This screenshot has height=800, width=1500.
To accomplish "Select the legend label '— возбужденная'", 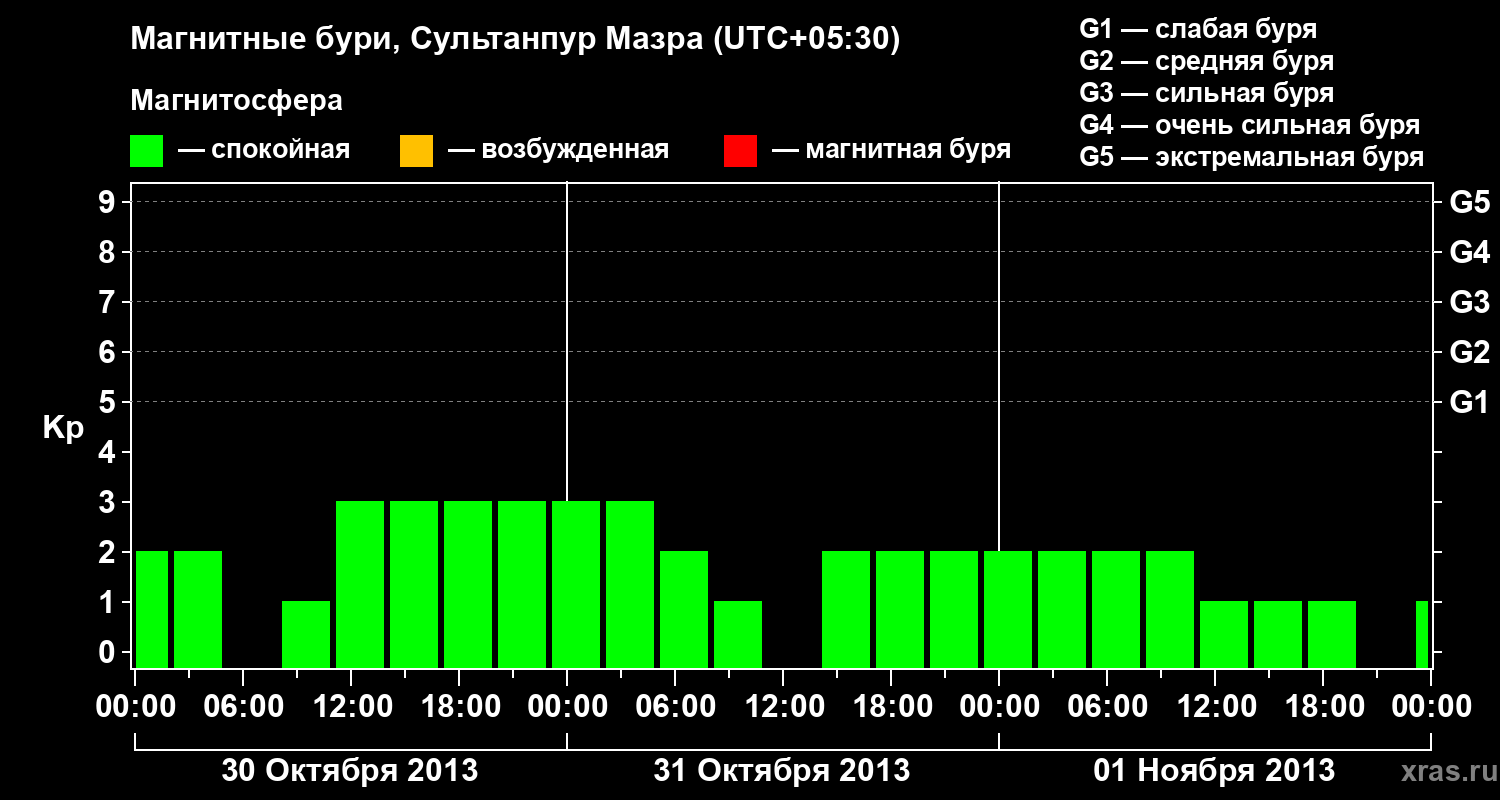I will 559,150.
